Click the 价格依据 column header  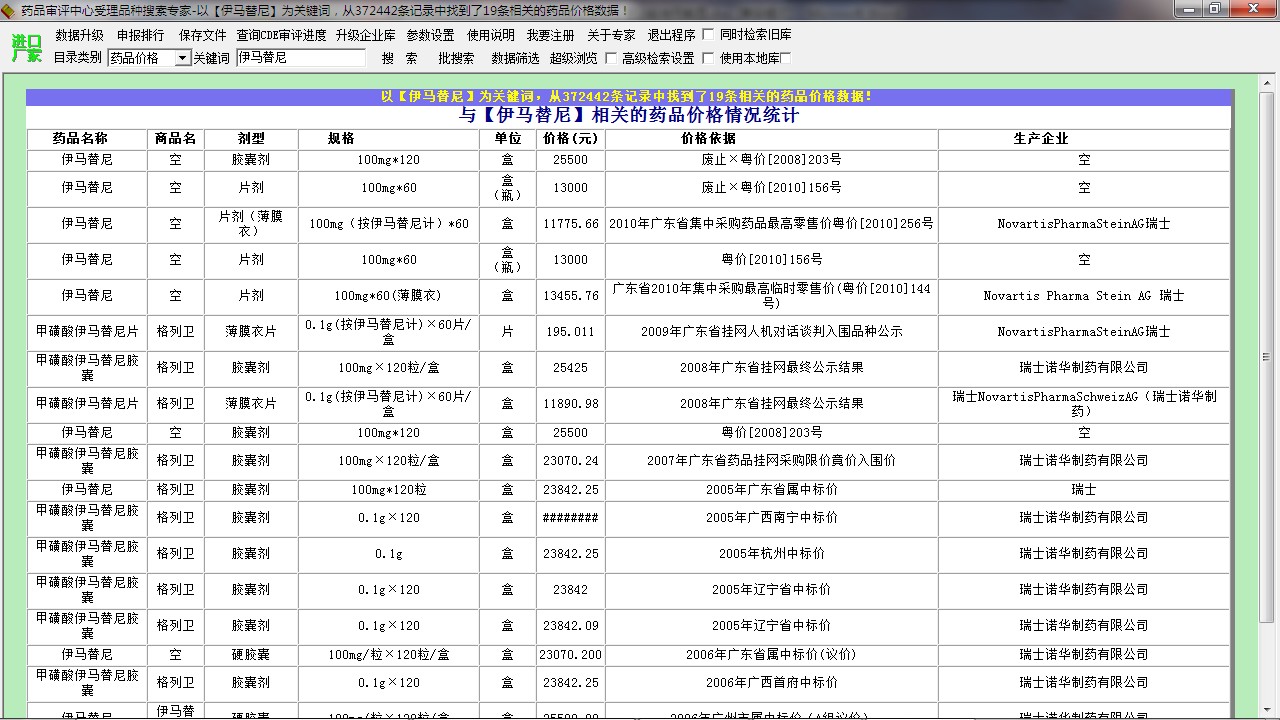tap(771, 139)
